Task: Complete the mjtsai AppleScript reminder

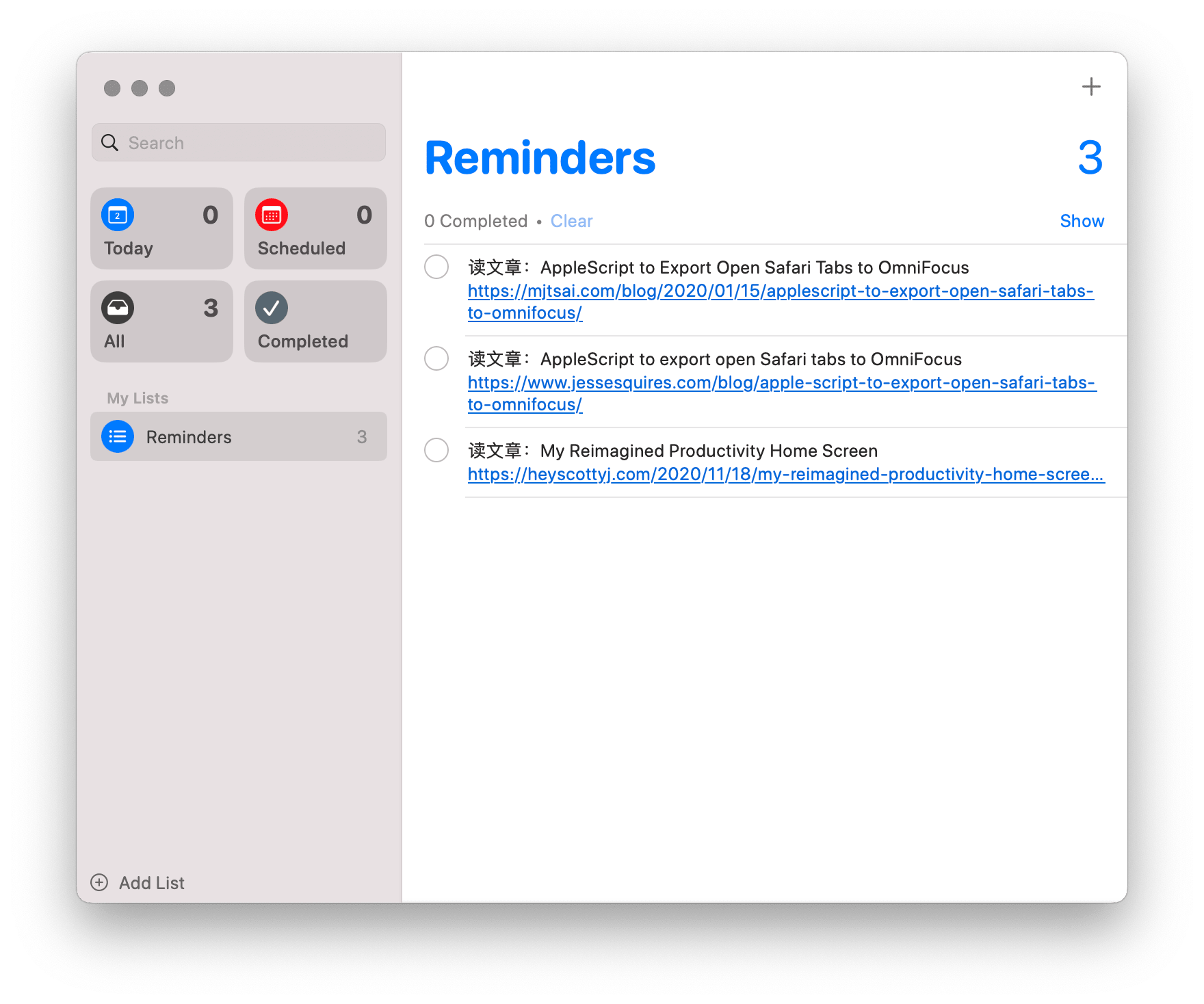Action: point(436,267)
